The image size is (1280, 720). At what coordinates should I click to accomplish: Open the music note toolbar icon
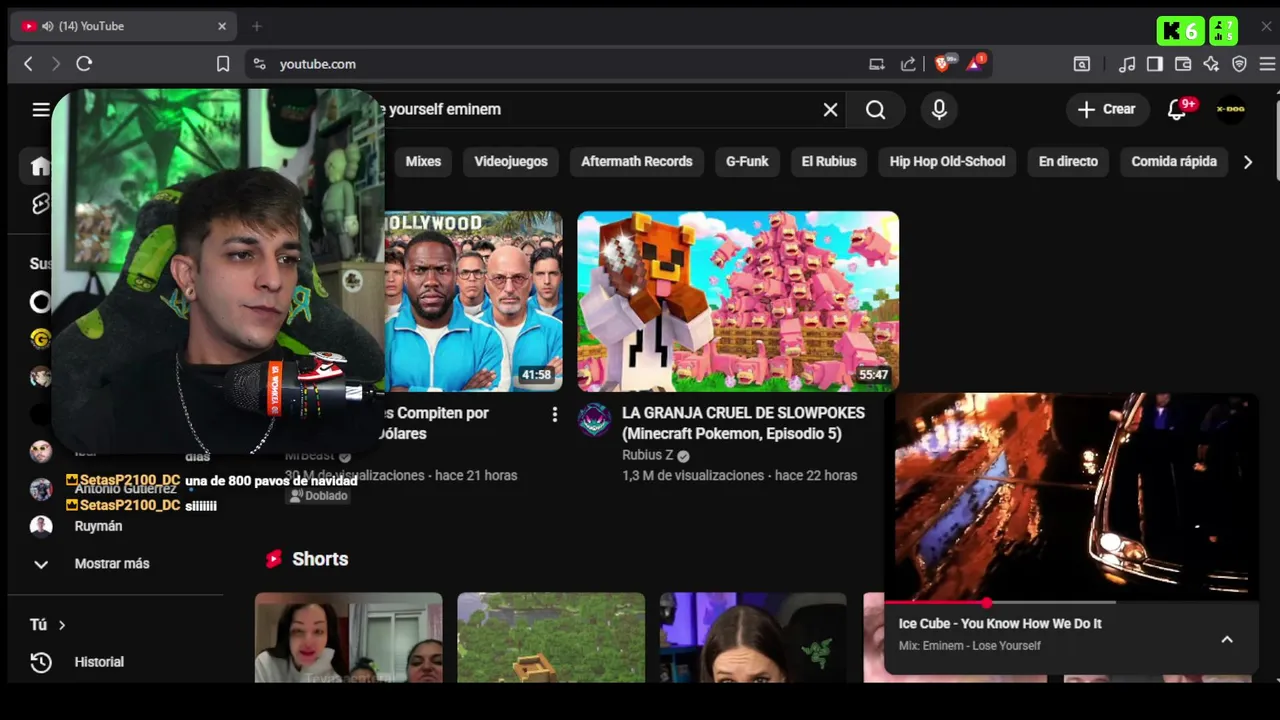point(1127,64)
